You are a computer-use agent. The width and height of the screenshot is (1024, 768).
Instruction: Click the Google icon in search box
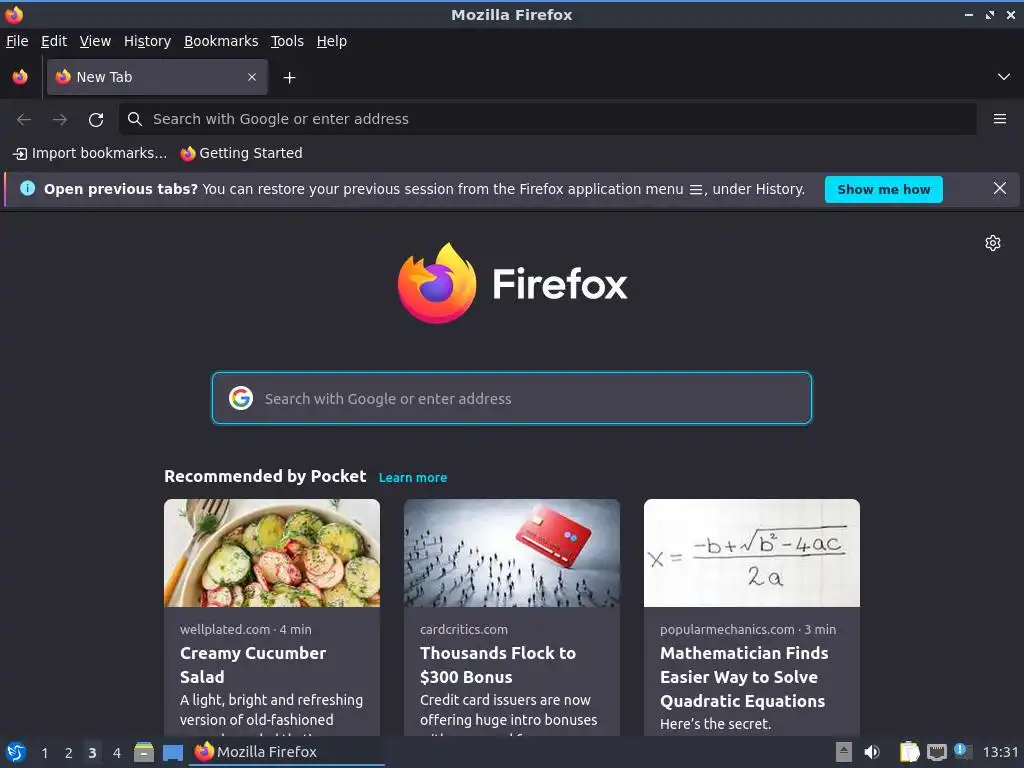point(241,398)
